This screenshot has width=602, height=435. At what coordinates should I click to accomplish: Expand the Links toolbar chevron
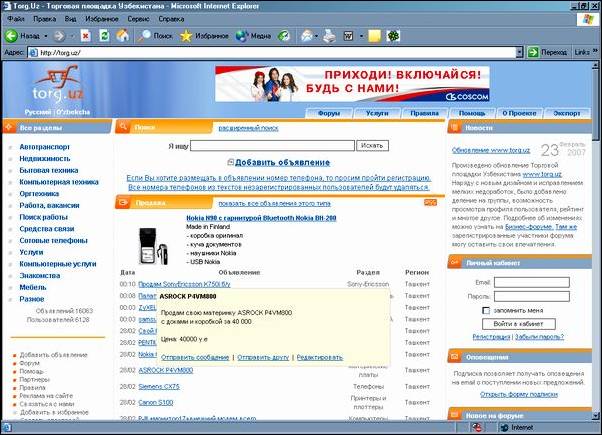tap(596, 51)
